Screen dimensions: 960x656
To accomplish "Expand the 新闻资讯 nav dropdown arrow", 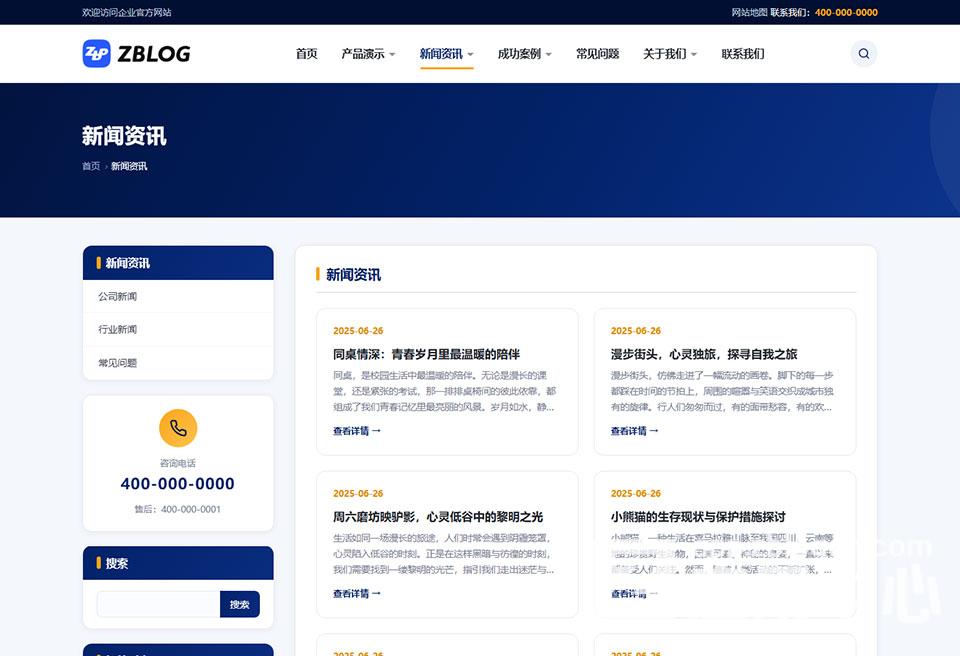I will click(470, 55).
